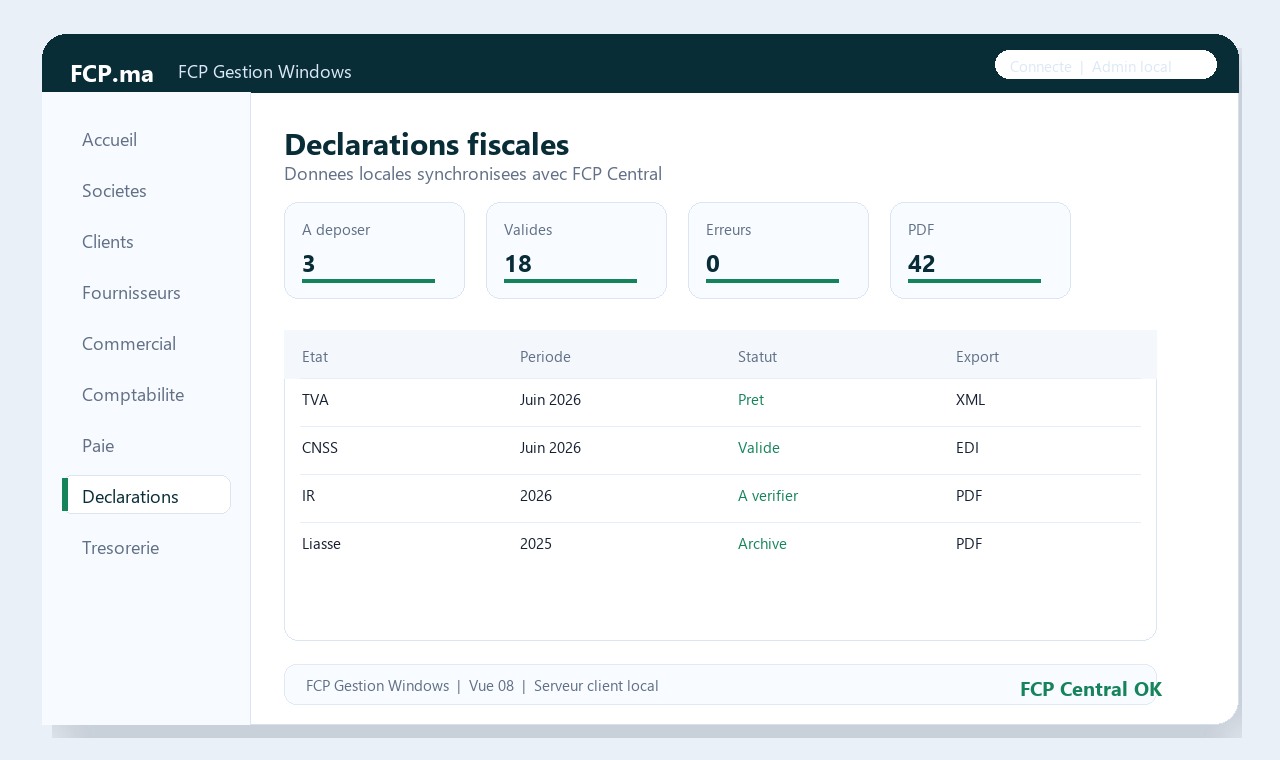Click Juin 2026 in the CNSS row

coord(550,448)
